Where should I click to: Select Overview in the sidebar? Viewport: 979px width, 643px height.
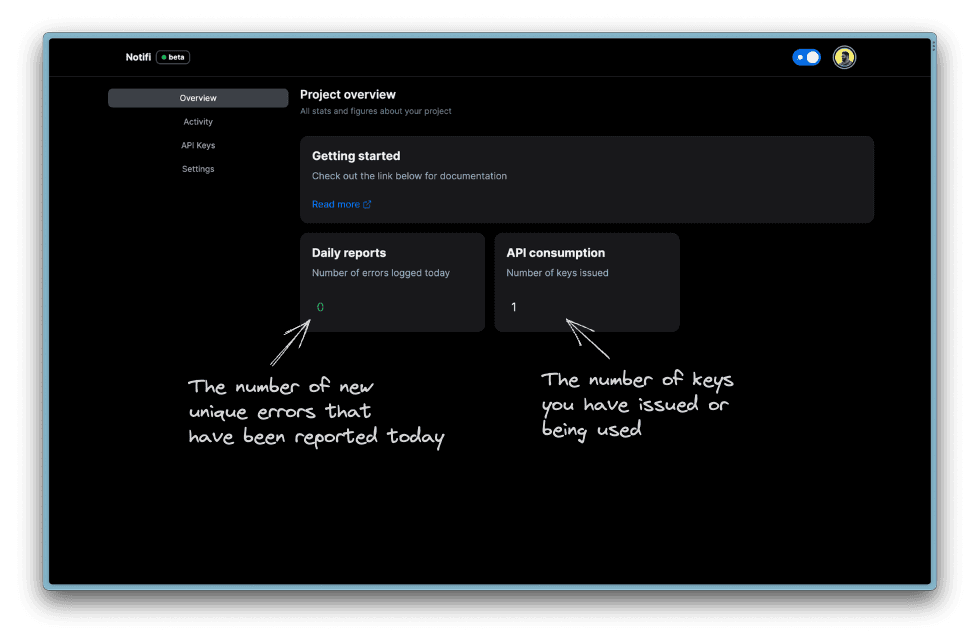198,98
